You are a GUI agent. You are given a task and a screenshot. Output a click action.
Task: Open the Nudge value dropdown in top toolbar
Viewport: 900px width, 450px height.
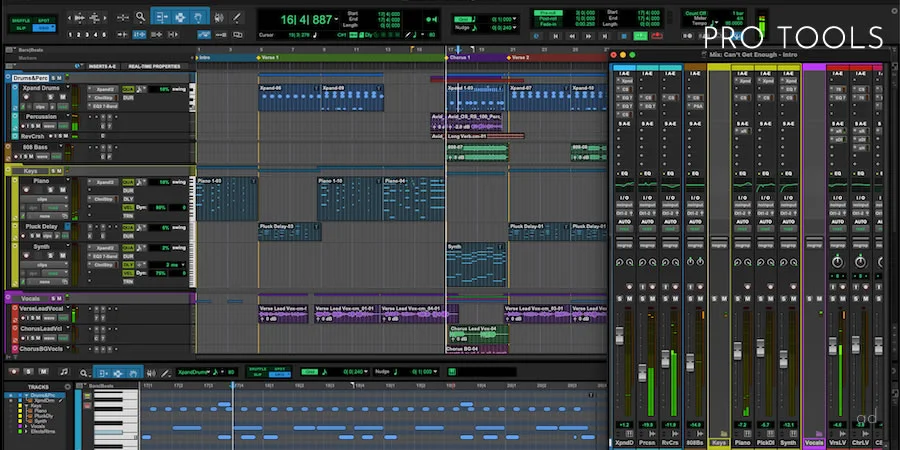pos(514,27)
